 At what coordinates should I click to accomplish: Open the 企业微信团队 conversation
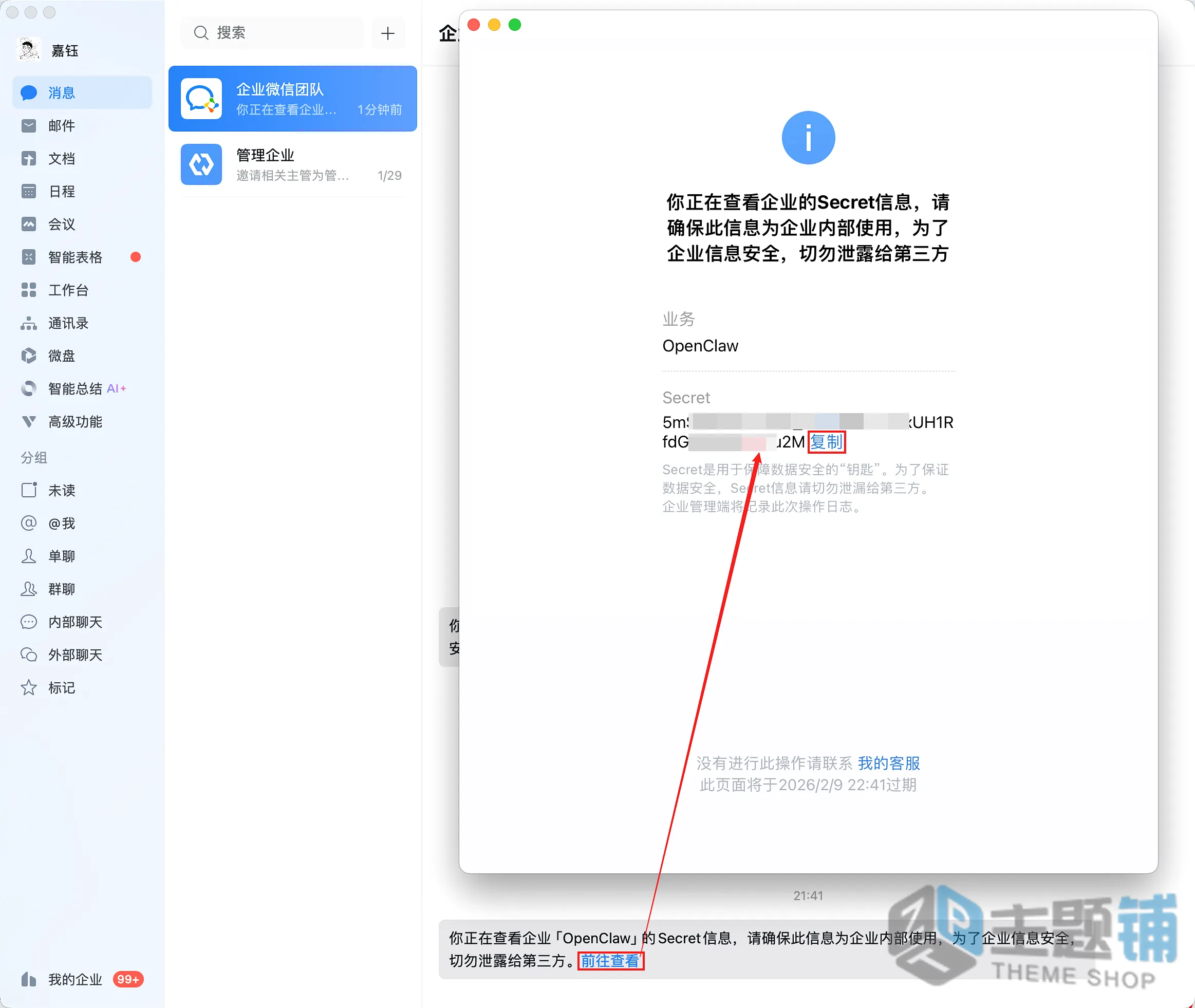pyautogui.click(x=293, y=98)
